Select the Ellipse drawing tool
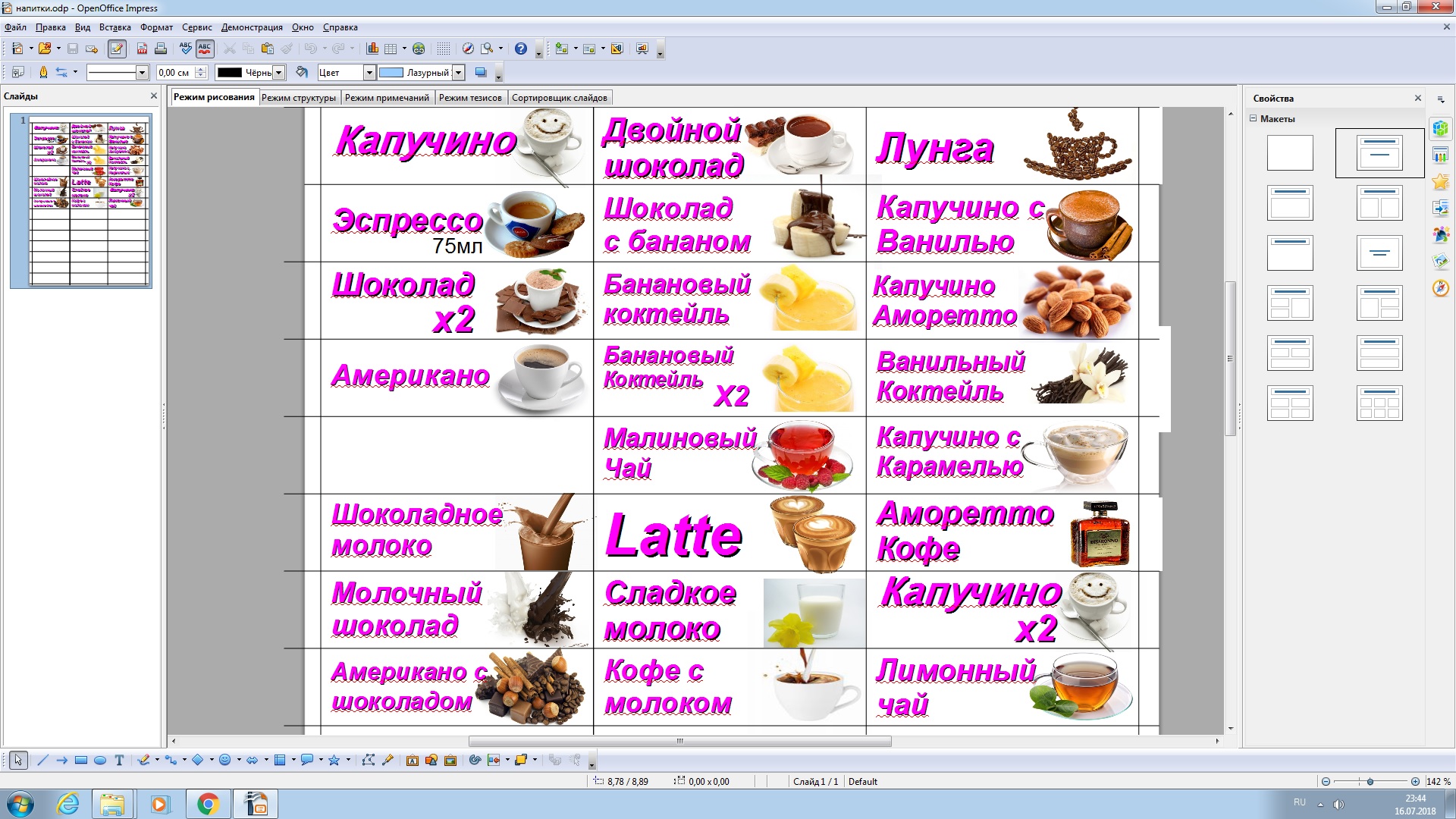 tap(99, 760)
